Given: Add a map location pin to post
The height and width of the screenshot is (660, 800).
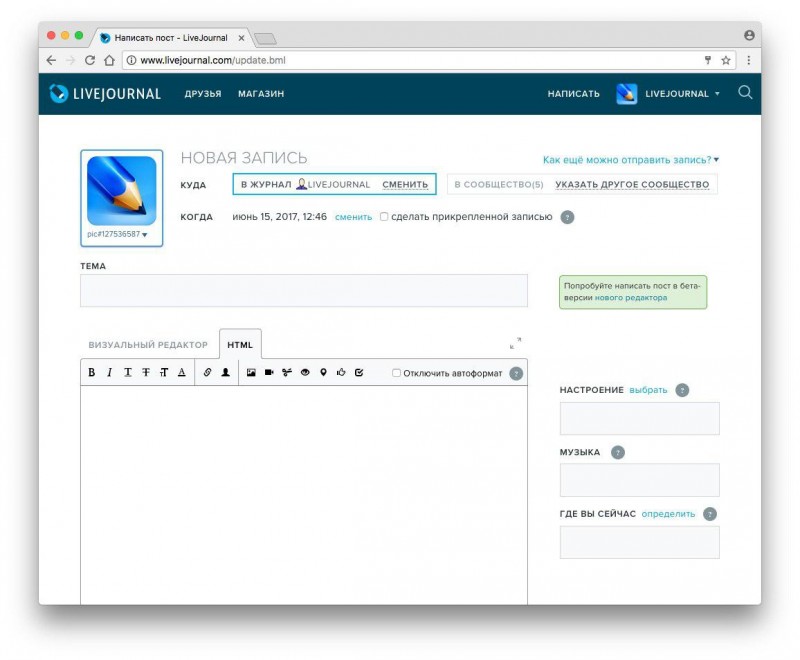Looking at the screenshot, I should pyautogui.click(x=323, y=373).
